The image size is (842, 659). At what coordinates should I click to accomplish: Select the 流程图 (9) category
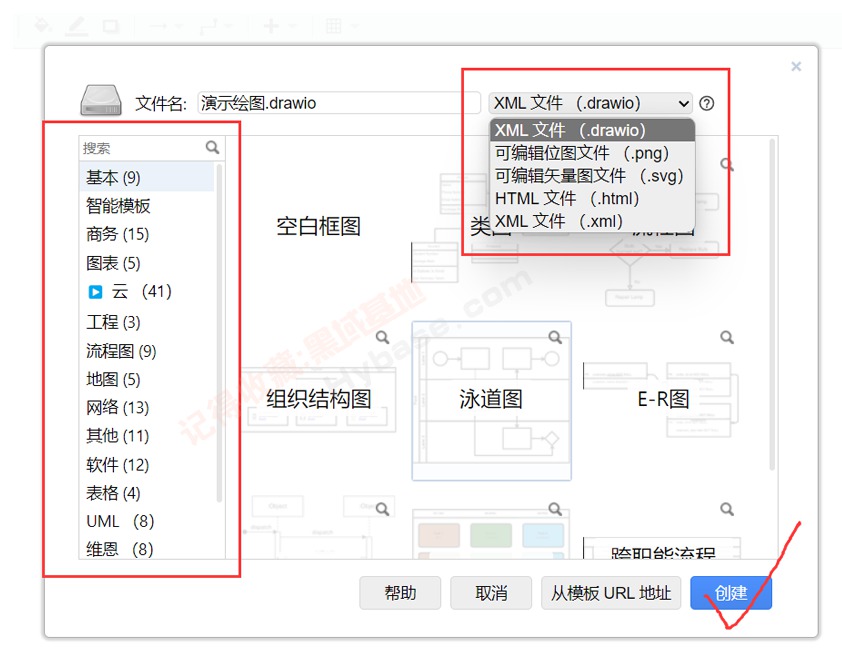coord(147,351)
